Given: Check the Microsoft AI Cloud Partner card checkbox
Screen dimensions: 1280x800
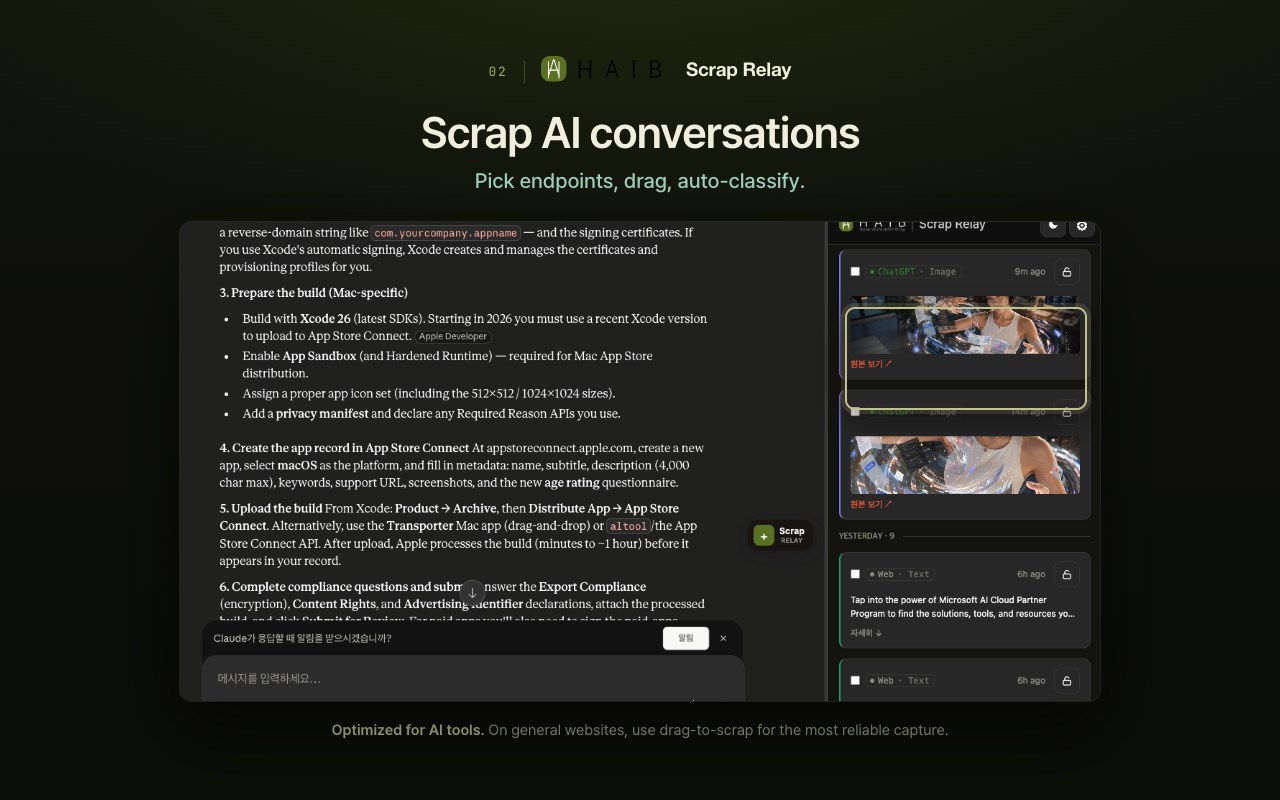Looking at the screenshot, I should (855, 574).
